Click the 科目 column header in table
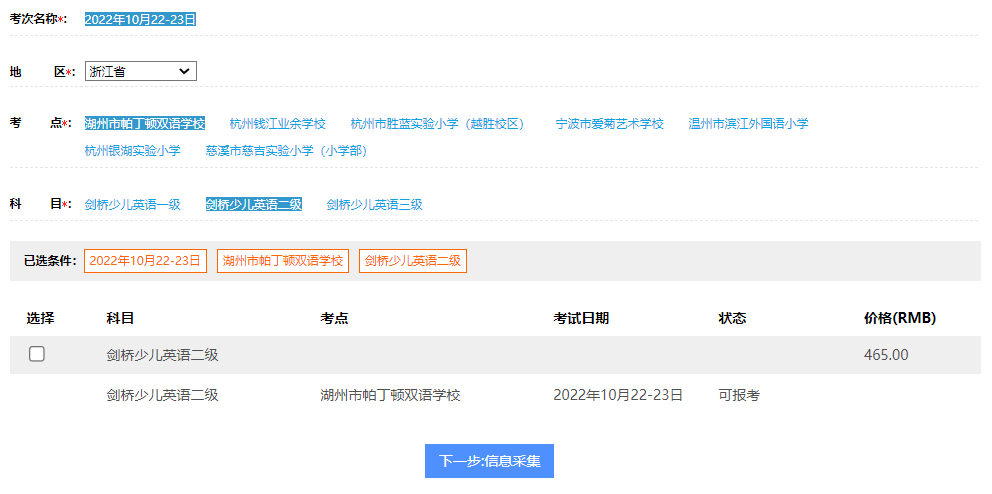 pyautogui.click(x=120, y=318)
